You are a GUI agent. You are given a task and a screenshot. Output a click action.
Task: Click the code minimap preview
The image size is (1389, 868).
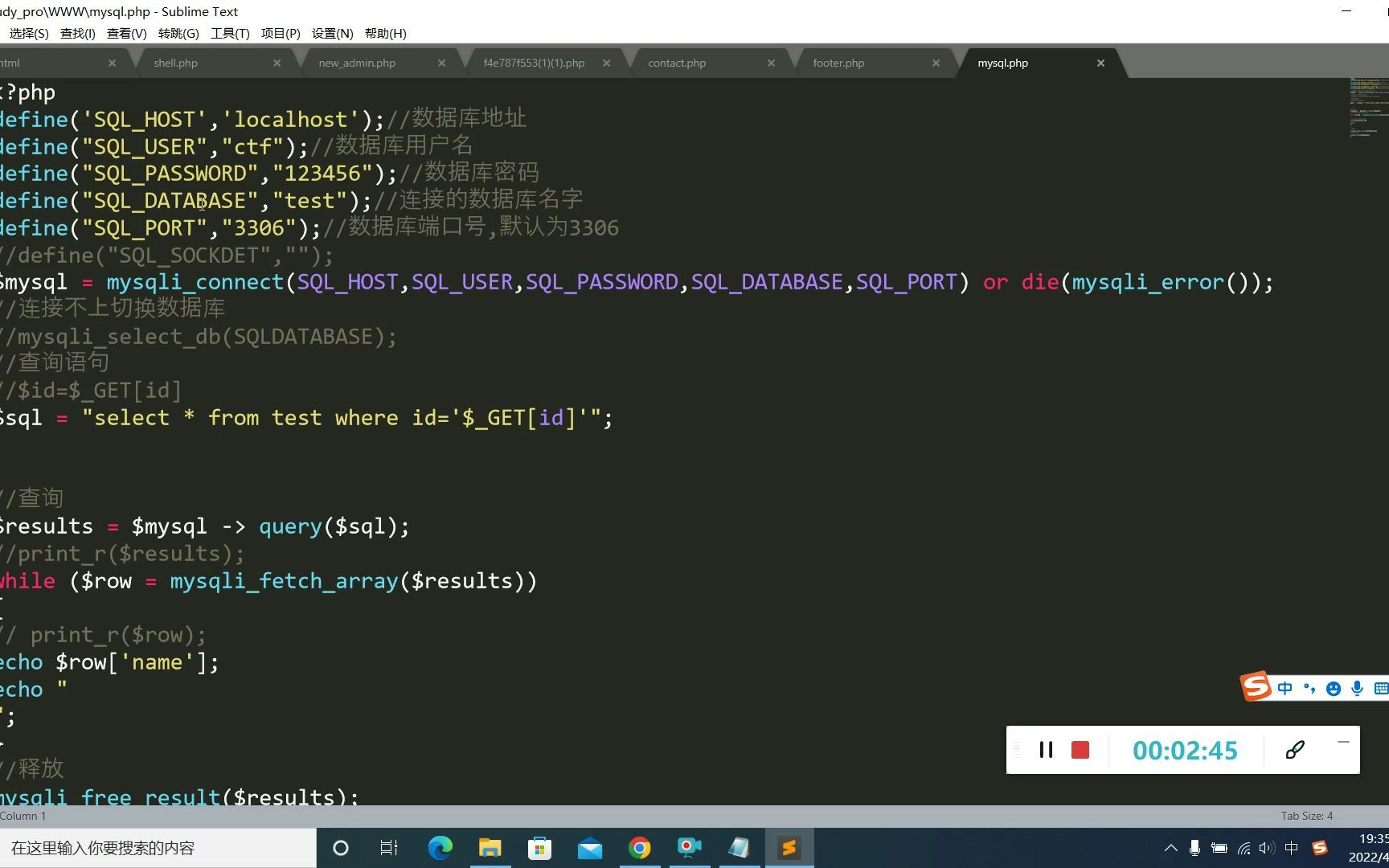click(x=1369, y=108)
